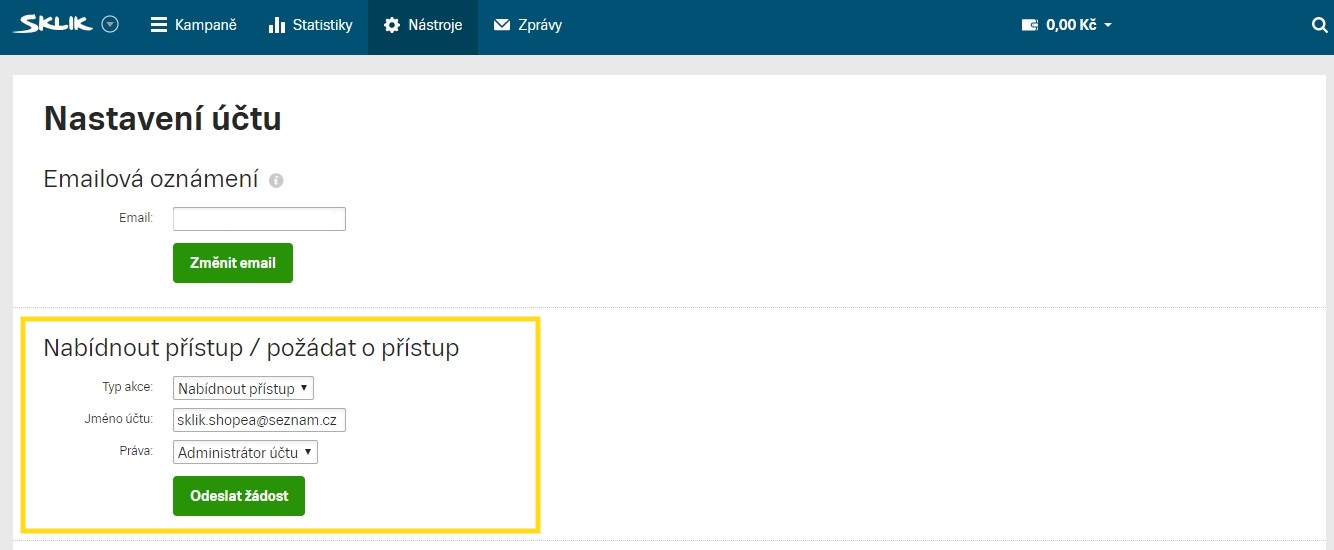Expand the 0,00 Kč balance caret
Viewport: 1334px width, 550px height.
[1108, 26]
